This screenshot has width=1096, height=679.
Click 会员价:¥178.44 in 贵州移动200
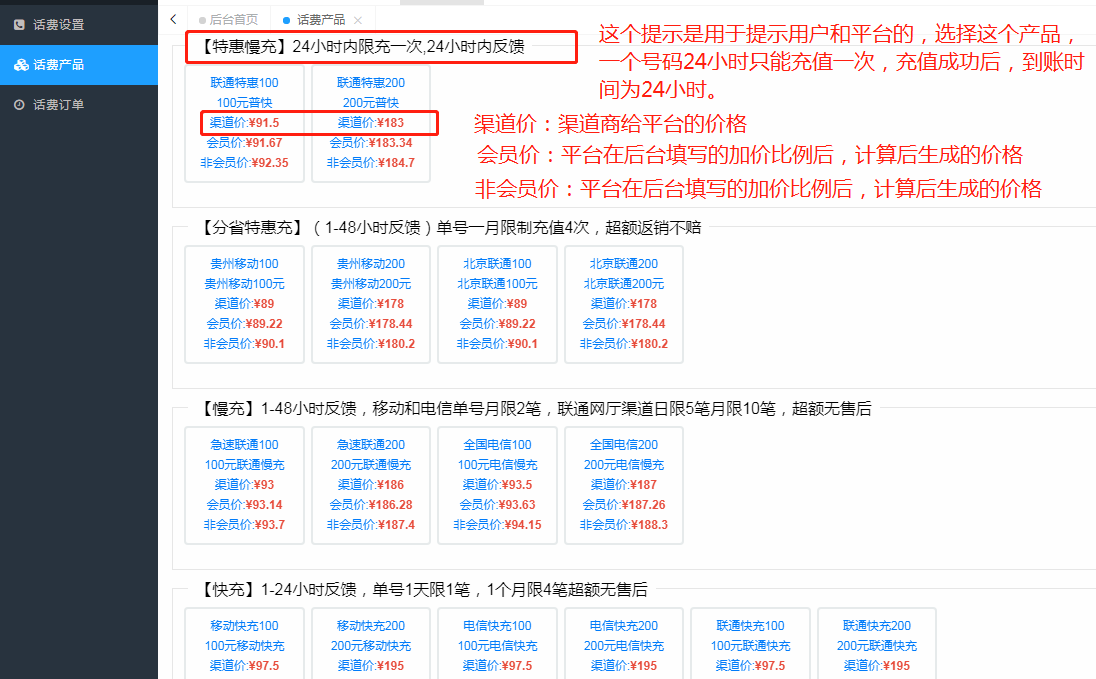[x=370, y=324]
